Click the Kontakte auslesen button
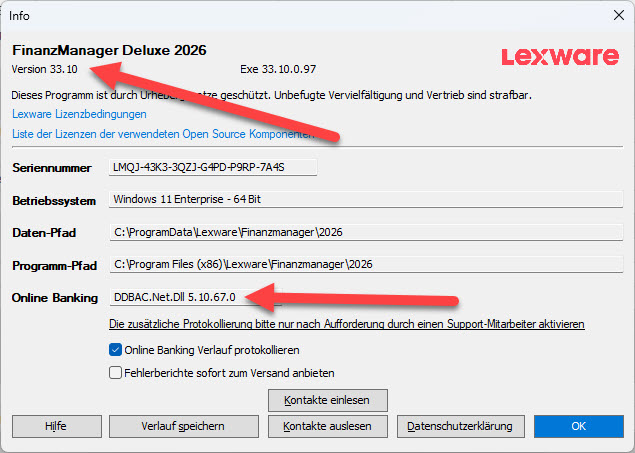Viewport: 635px width, 453px height. tap(327, 426)
